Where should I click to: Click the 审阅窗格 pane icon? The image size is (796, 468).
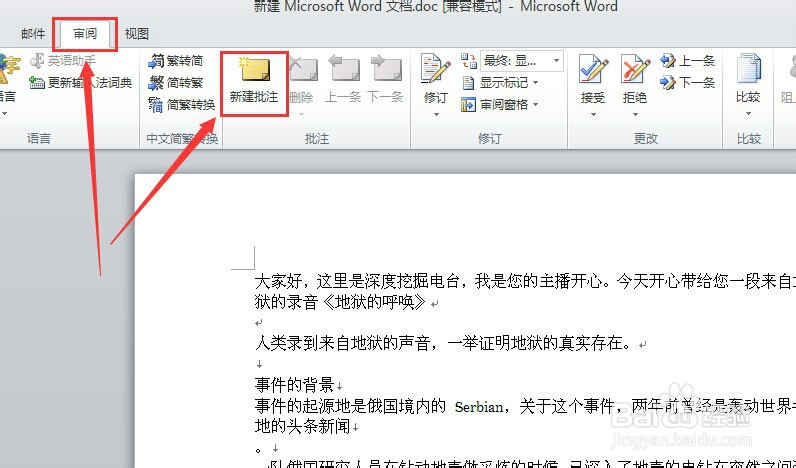click(x=468, y=105)
